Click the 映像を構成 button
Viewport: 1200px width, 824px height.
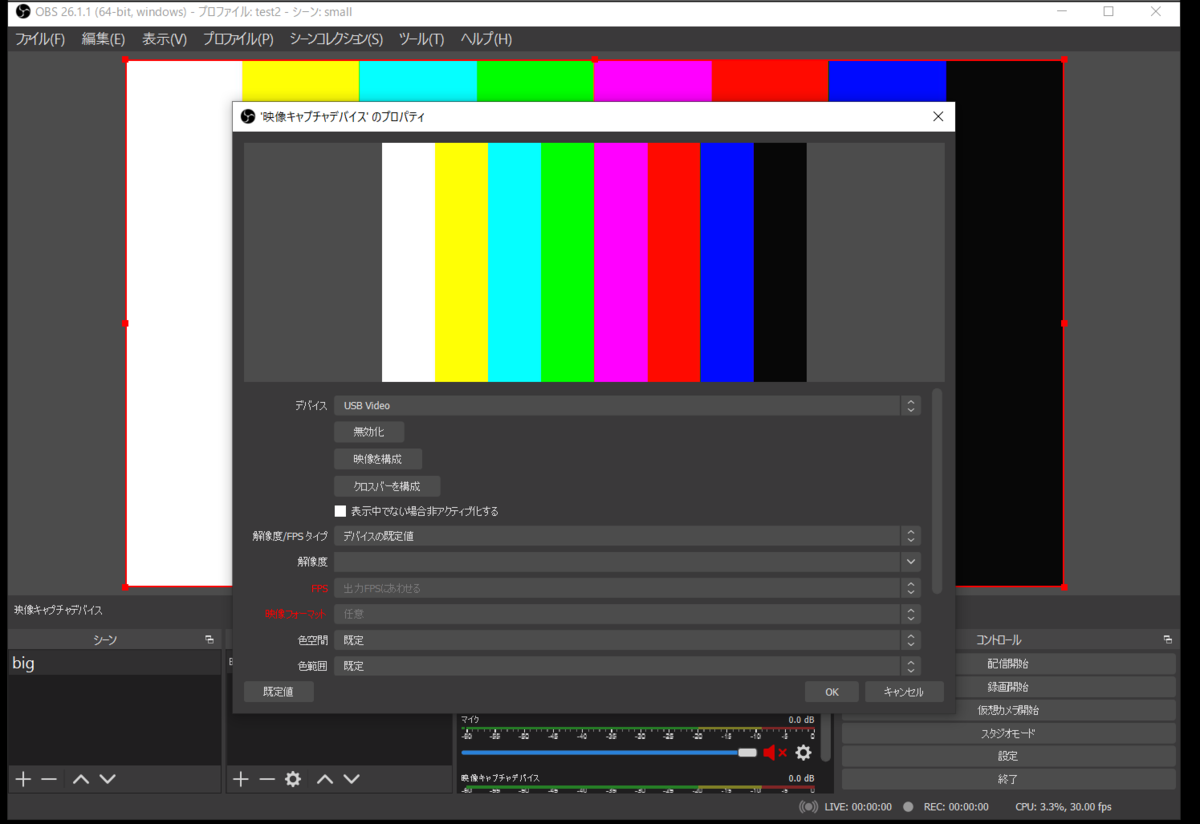(x=378, y=459)
